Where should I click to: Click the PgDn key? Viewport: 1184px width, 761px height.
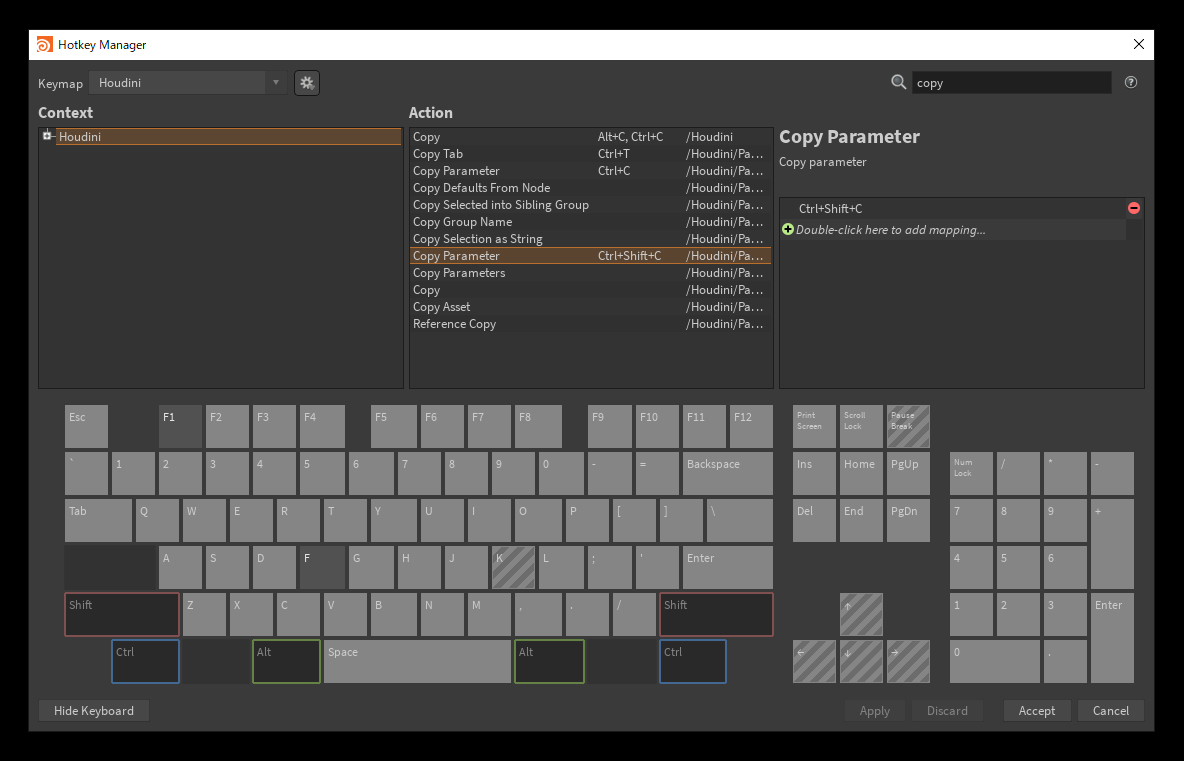(908, 520)
